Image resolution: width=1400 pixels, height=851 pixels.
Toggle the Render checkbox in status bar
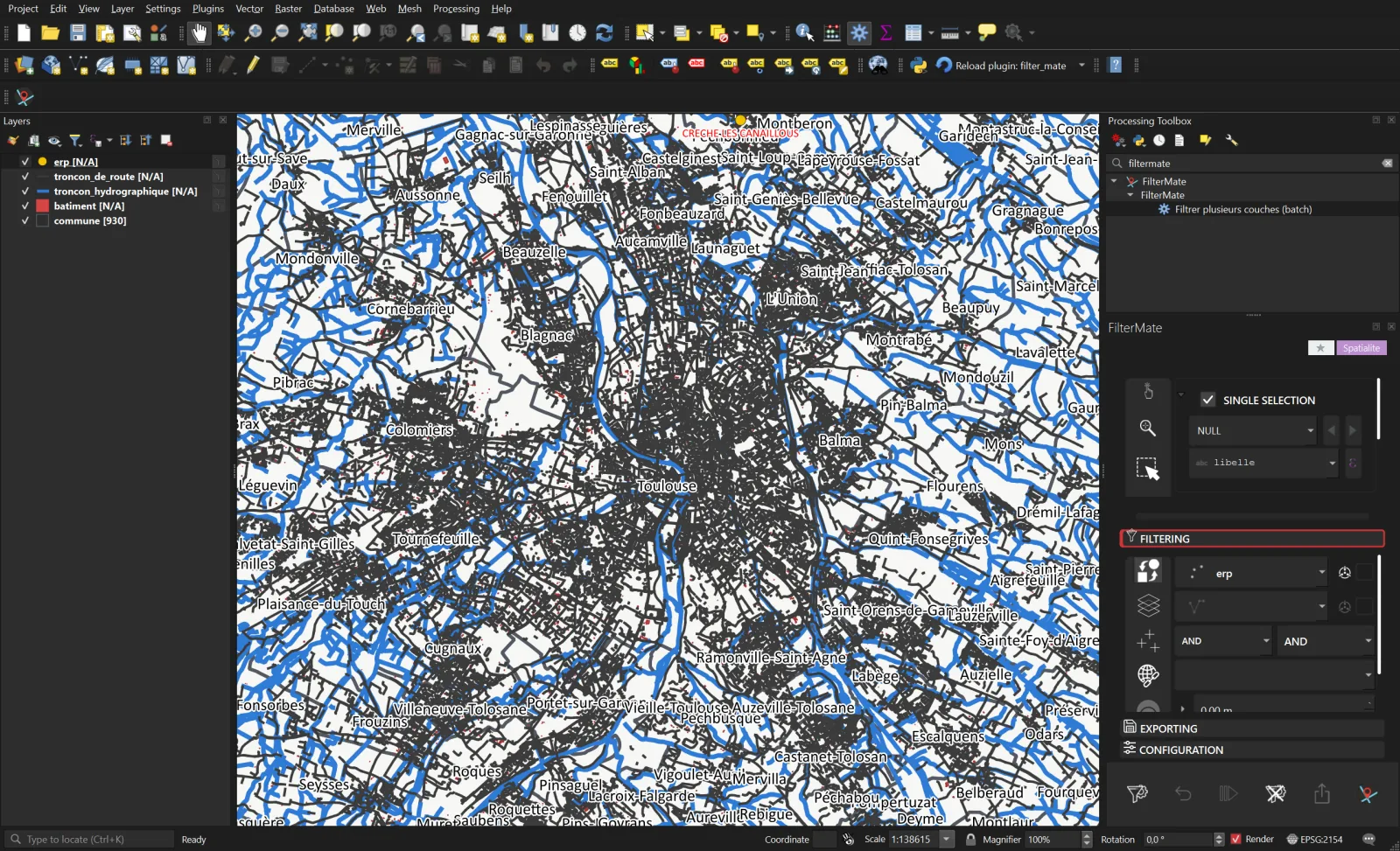point(1235,840)
